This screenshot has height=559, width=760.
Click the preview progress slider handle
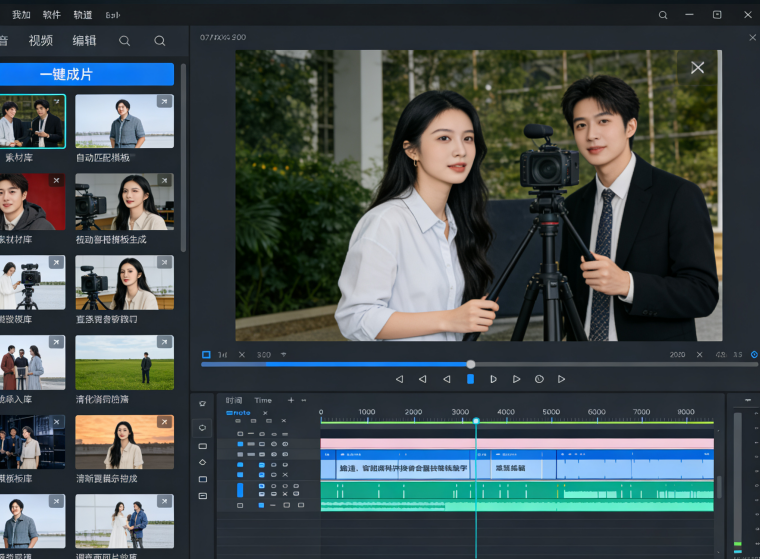[471, 364]
